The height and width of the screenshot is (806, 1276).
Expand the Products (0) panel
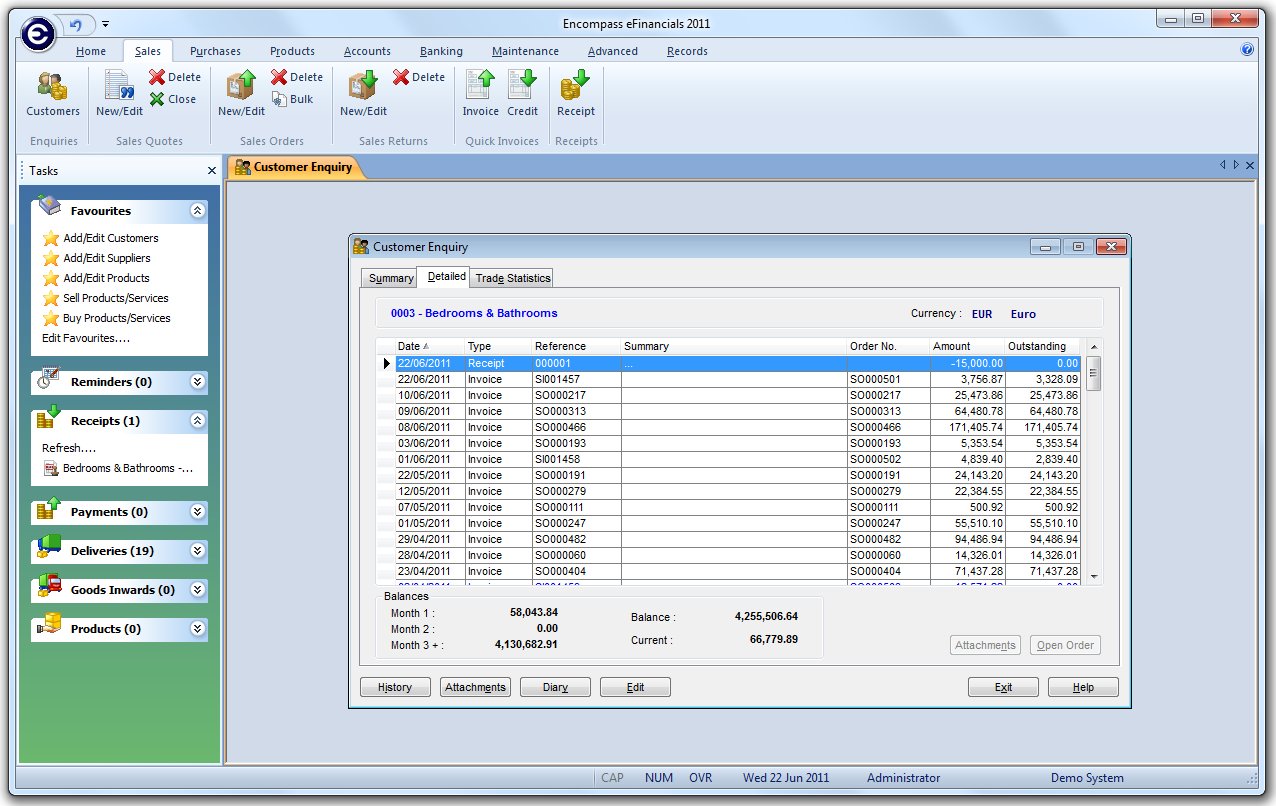click(198, 629)
